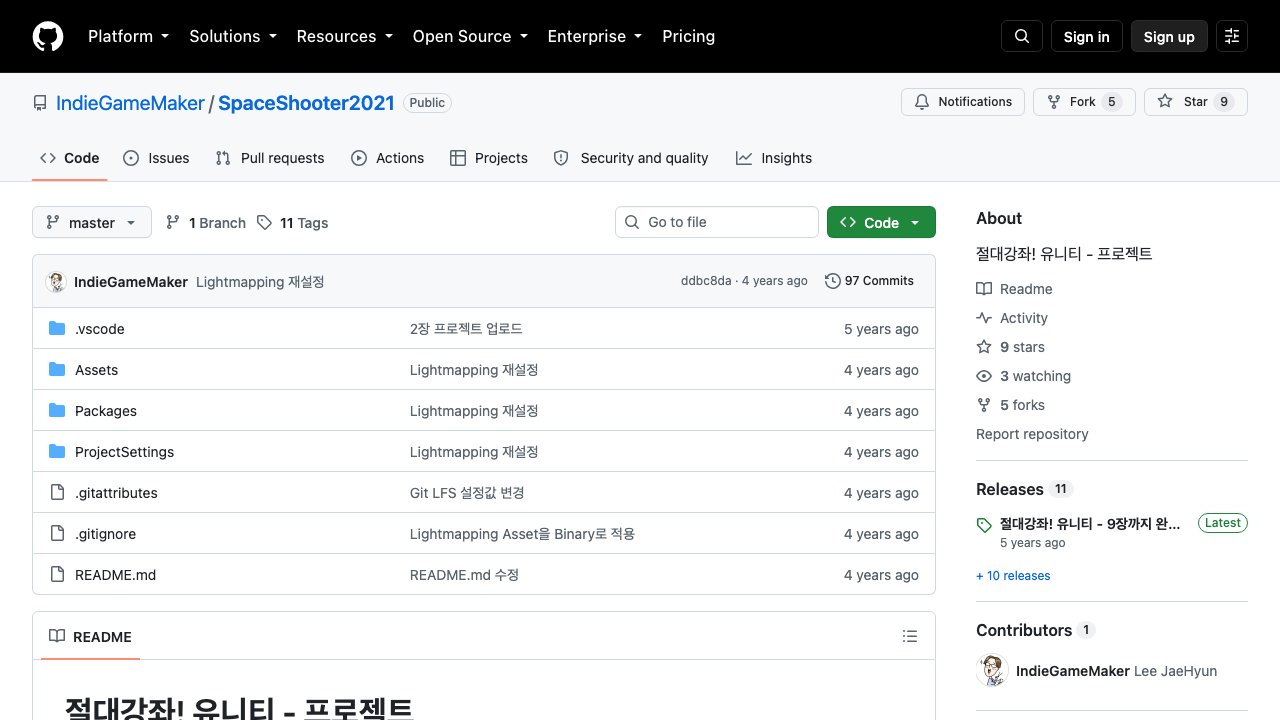Image resolution: width=1280 pixels, height=720 pixels.
Task: Click the Go to file search field
Action: point(717,222)
